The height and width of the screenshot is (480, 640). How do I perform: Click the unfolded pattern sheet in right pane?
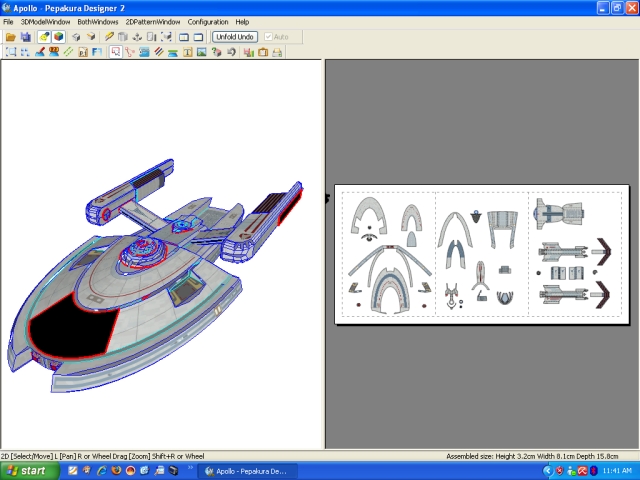click(x=482, y=255)
